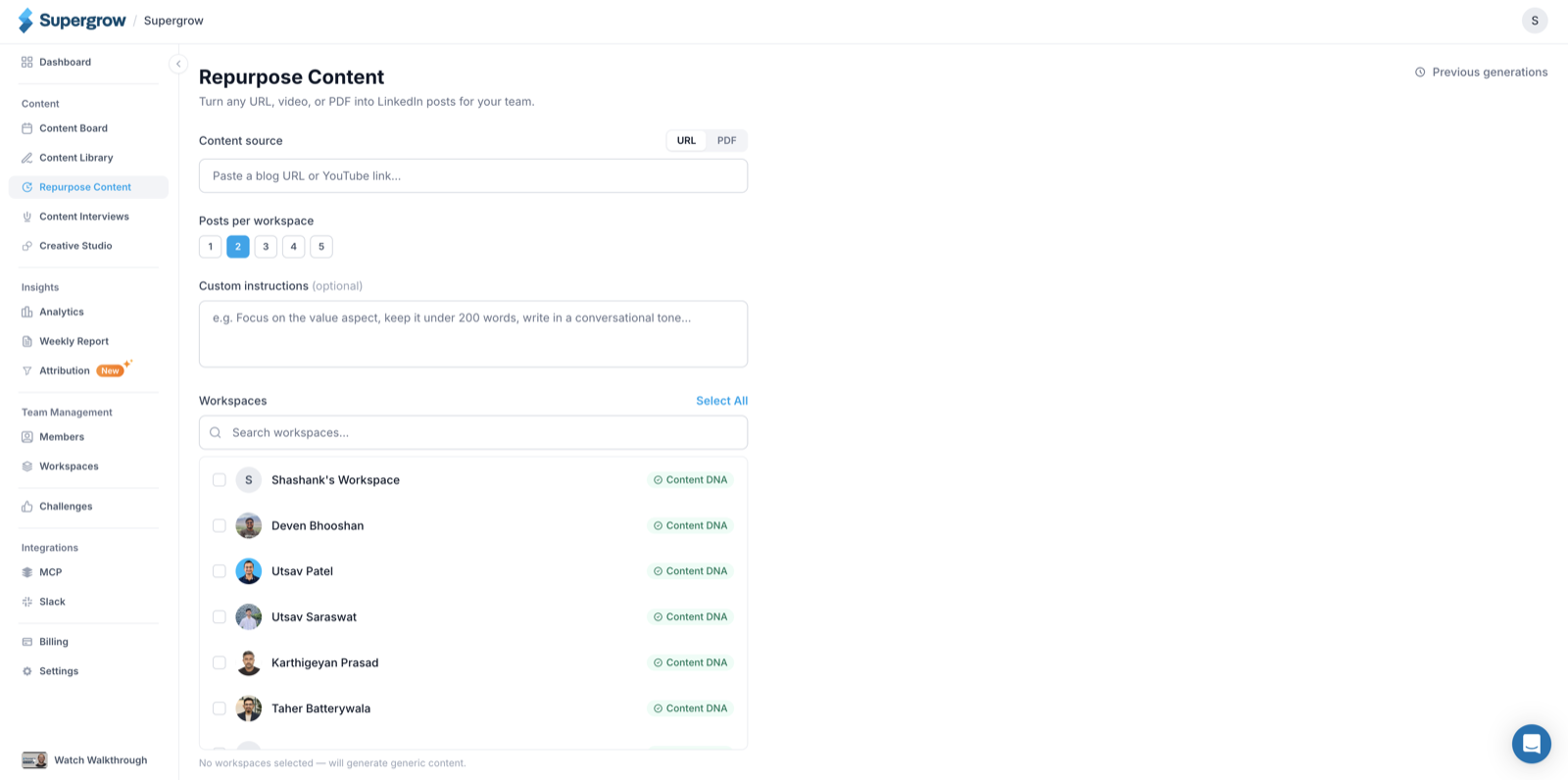The width and height of the screenshot is (1568, 780).
Task: Click Watch Walkthrough label
Action: 100,760
